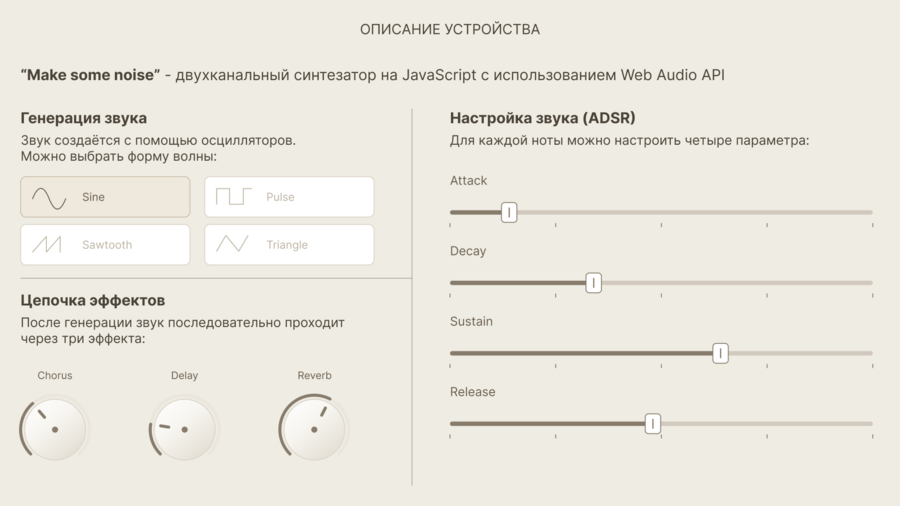Click the Delay effect knob
Image resolution: width=900 pixels, height=506 pixels.
[185, 429]
